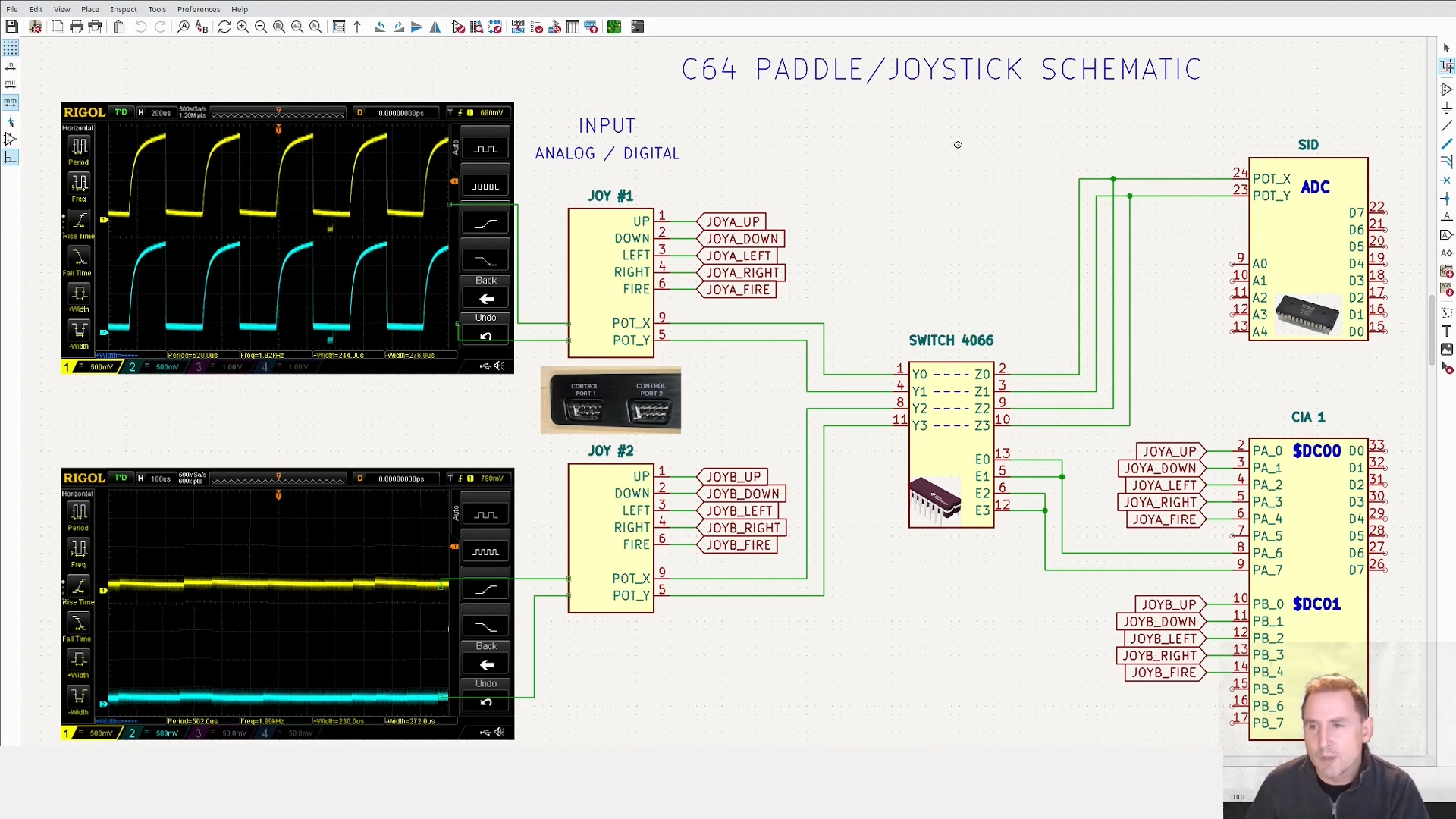The width and height of the screenshot is (1456, 819).
Task: Open the Place menu
Action: click(x=89, y=9)
